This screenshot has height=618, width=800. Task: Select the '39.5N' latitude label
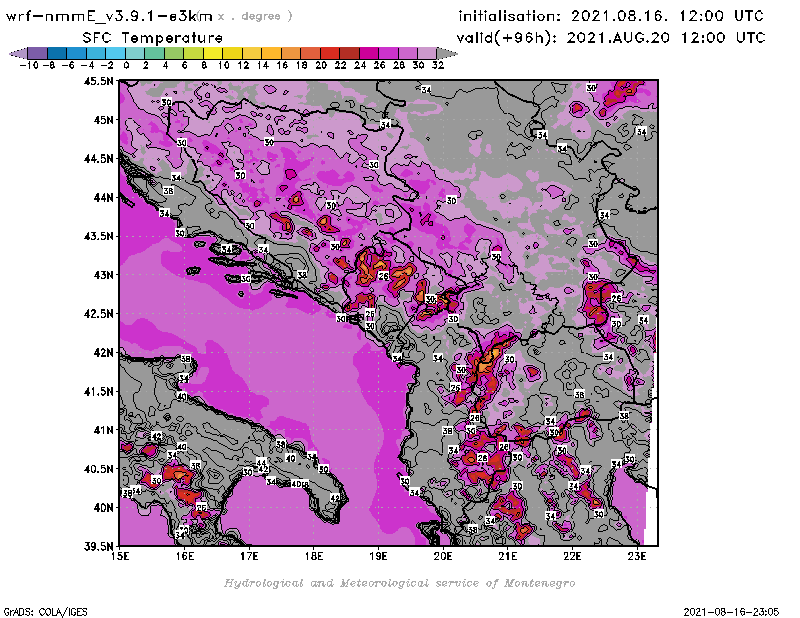tap(98, 547)
